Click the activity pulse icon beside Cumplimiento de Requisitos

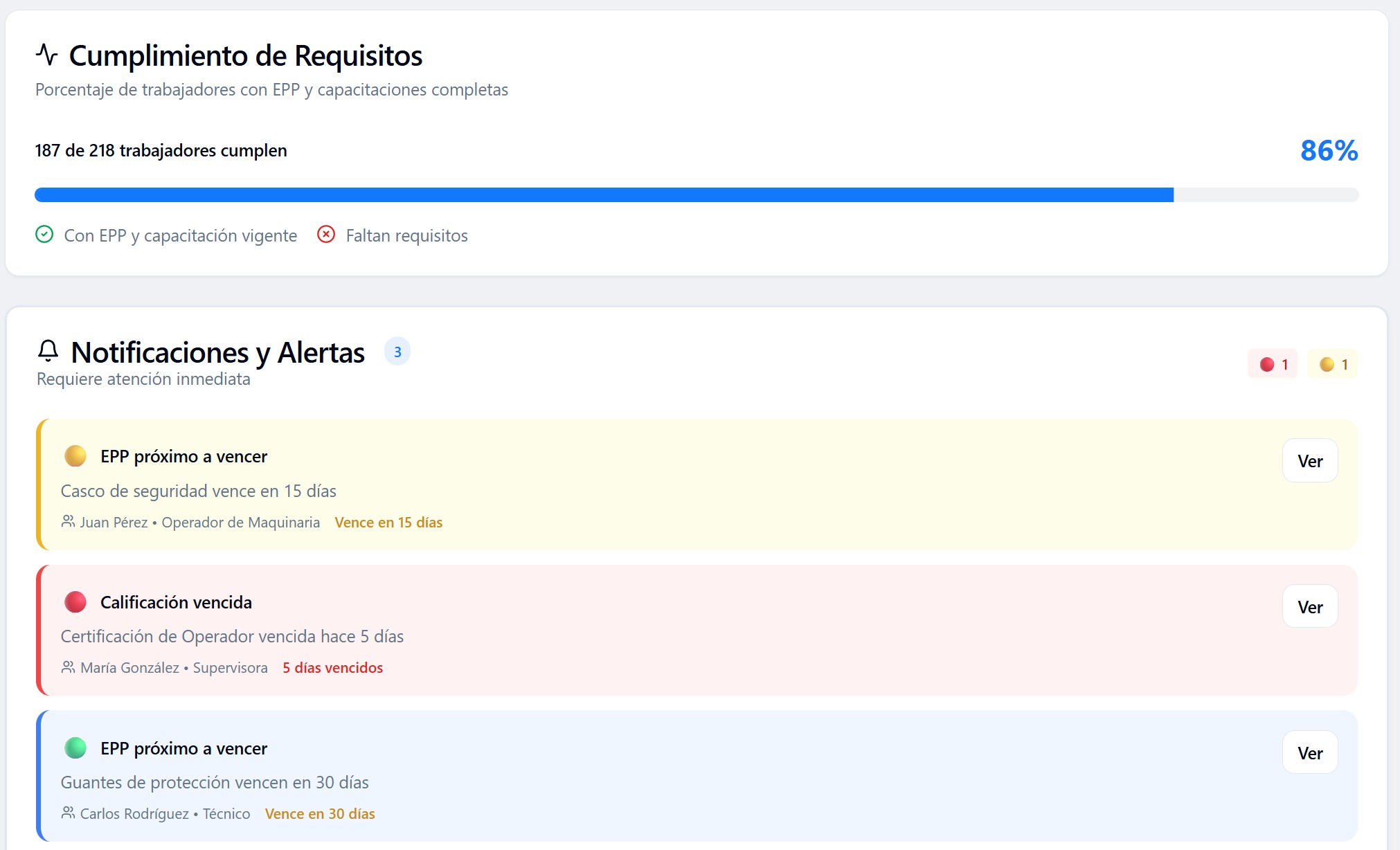[x=47, y=55]
